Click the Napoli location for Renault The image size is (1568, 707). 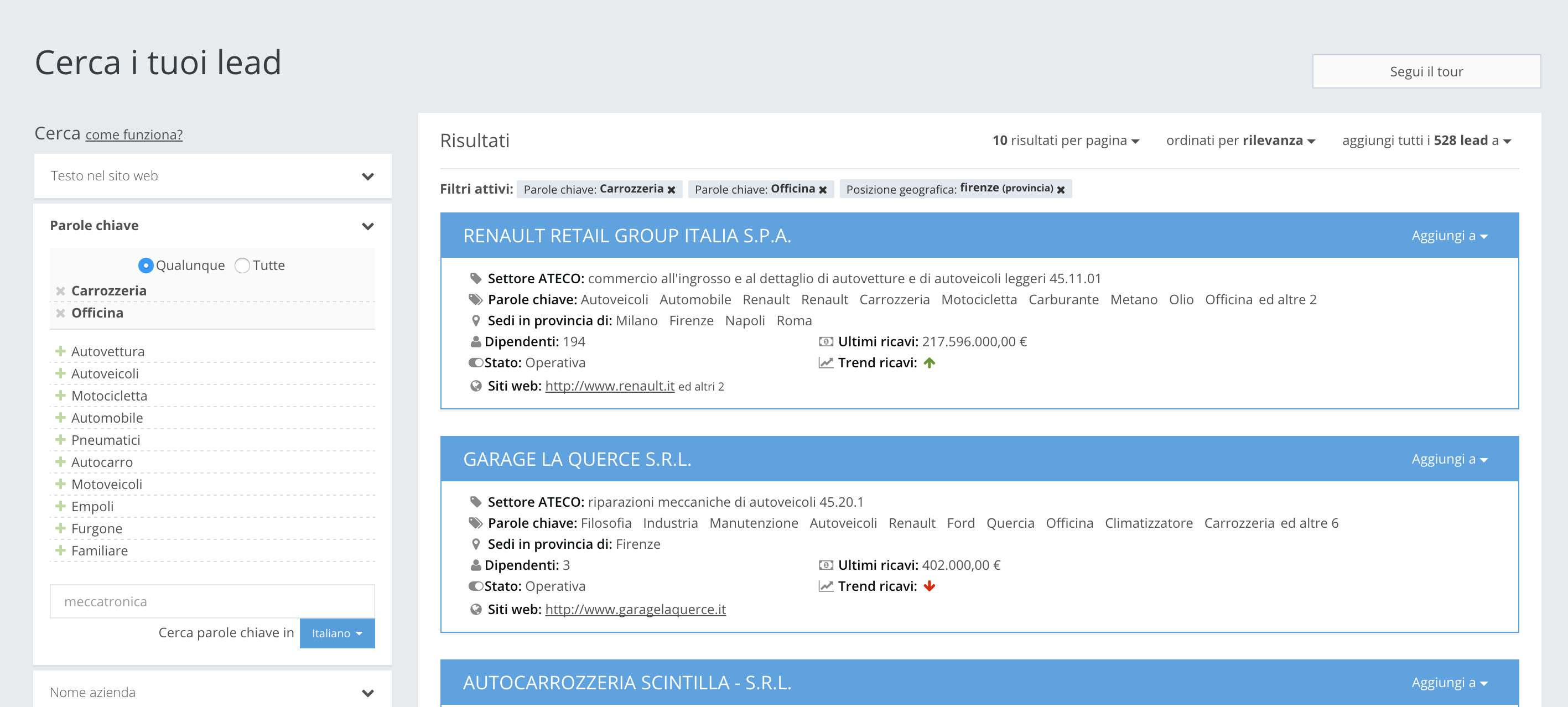click(744, 320)
